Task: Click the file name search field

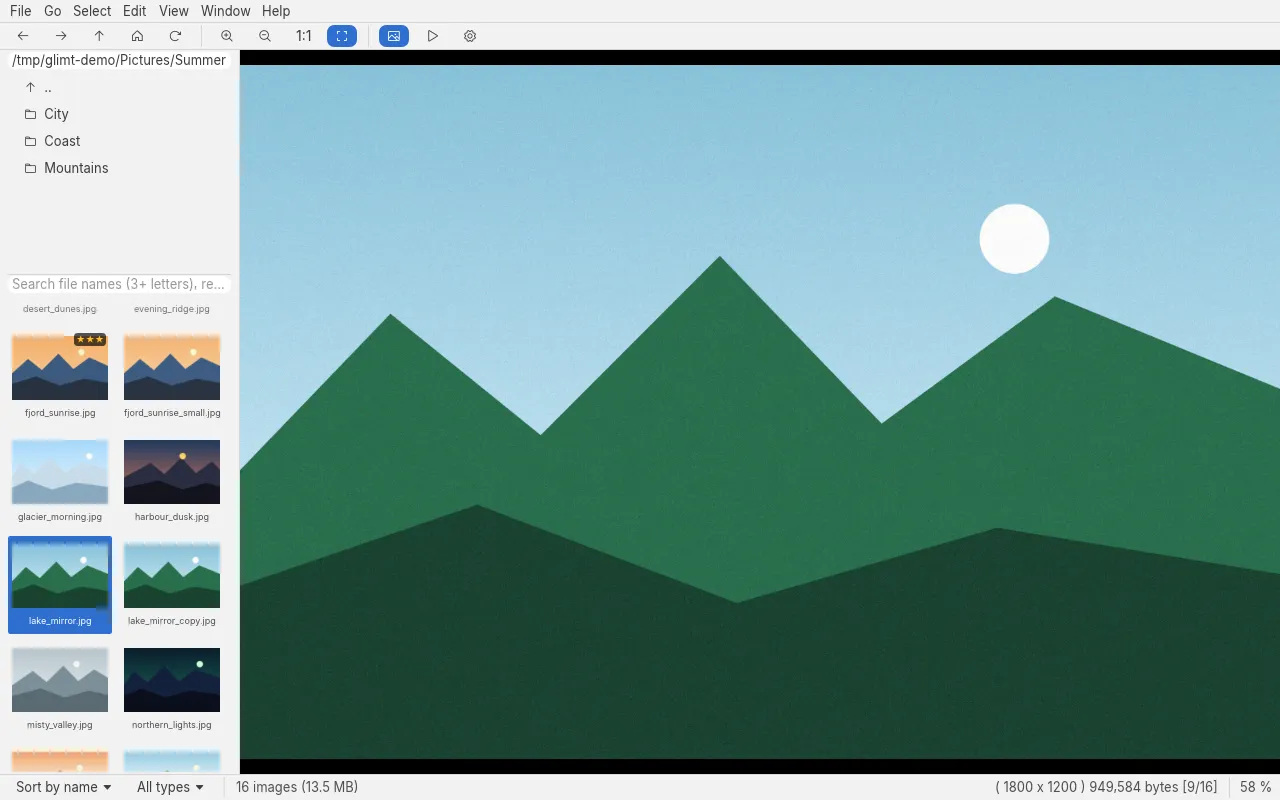Action: click(x=119, y=284)
